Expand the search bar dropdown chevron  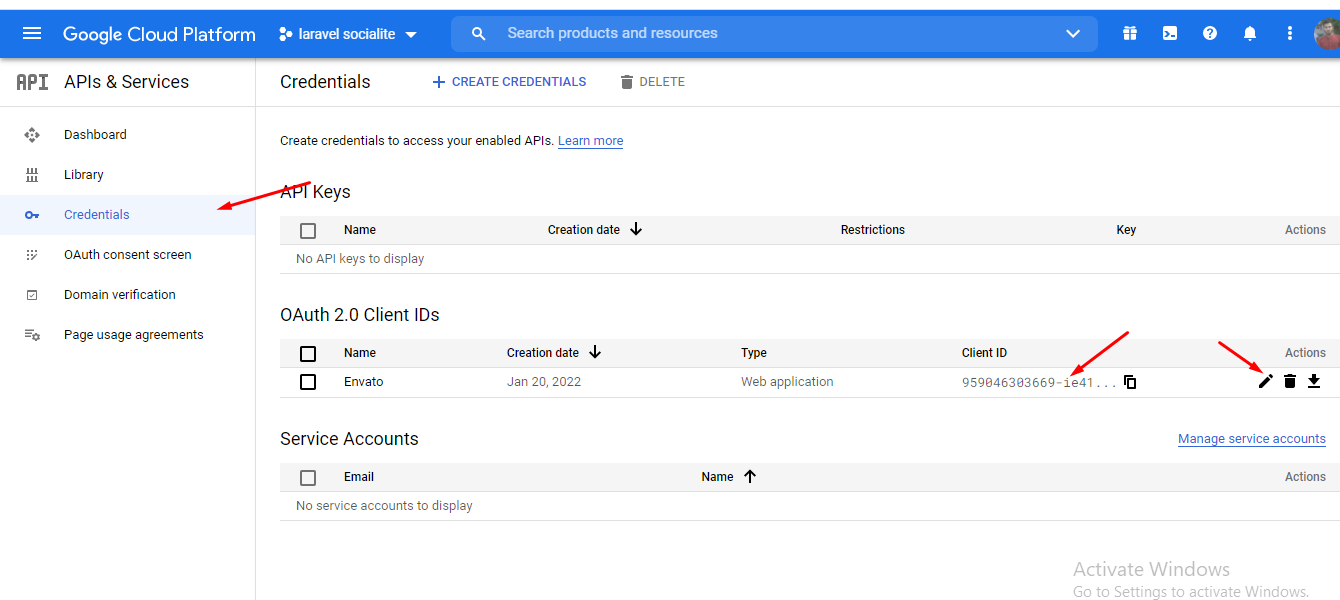(x=1073, y=33)
